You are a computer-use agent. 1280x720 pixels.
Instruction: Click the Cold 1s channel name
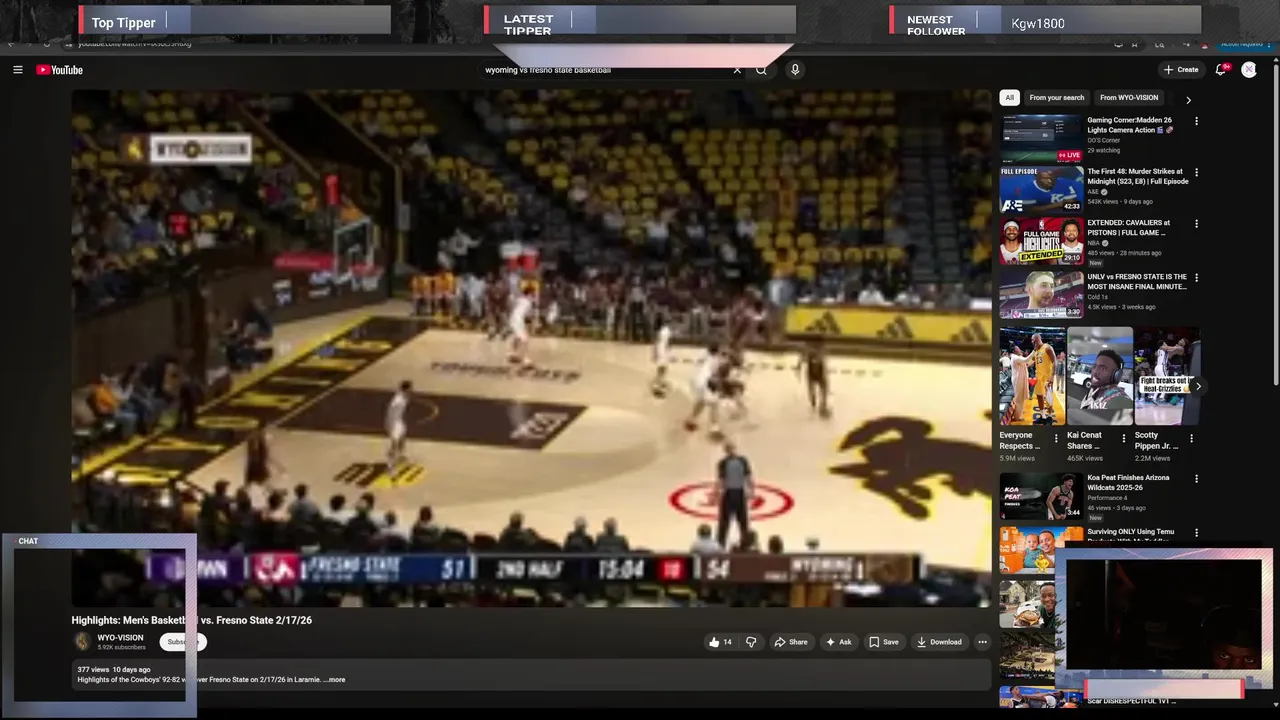point(1098,297)
